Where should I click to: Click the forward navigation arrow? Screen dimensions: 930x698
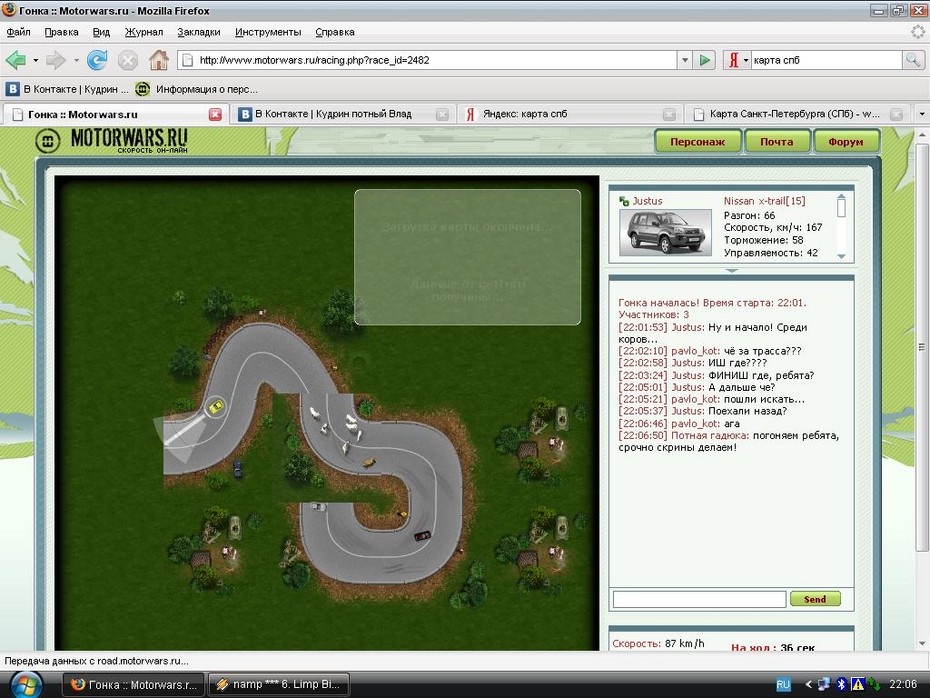[55, 60]
